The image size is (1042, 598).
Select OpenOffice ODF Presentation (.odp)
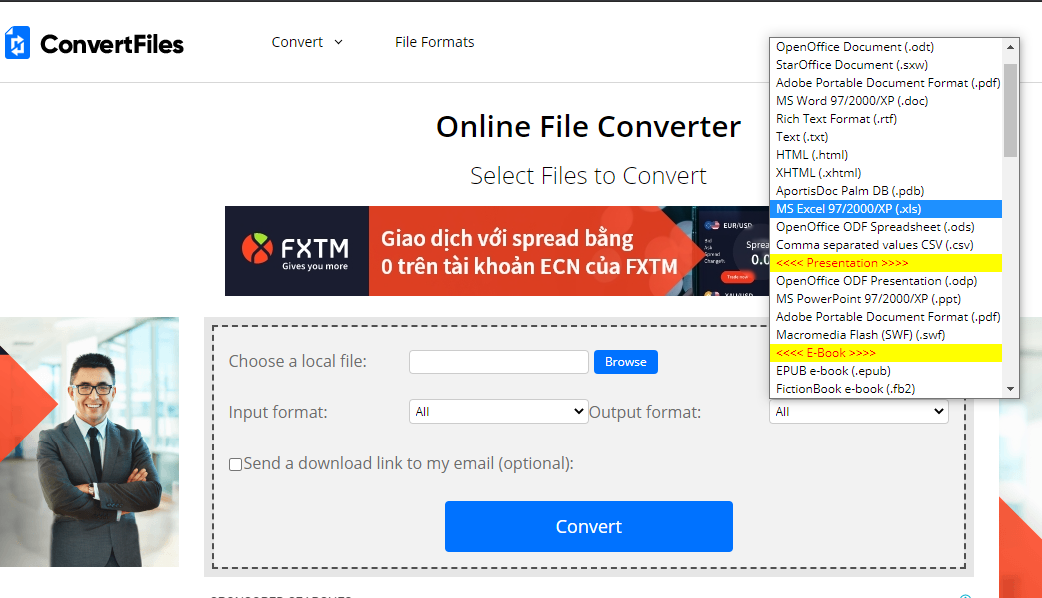tap(886, 280)
